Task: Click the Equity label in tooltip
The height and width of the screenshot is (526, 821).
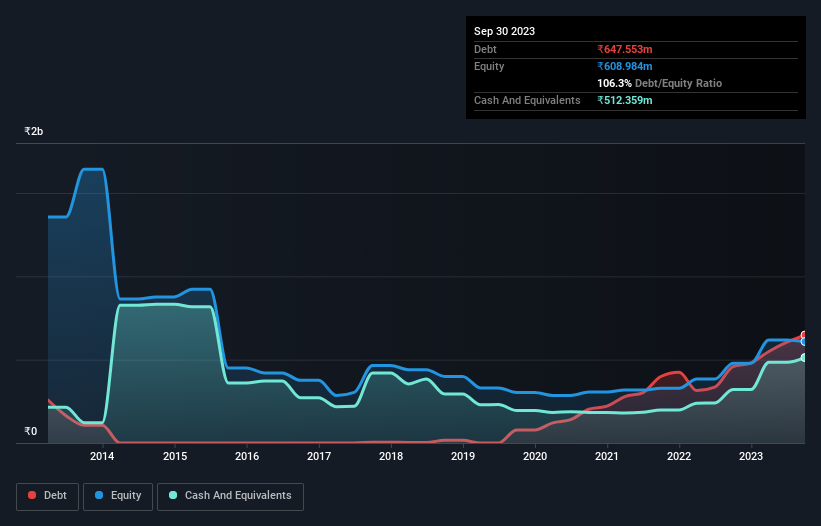Action: 489,66
